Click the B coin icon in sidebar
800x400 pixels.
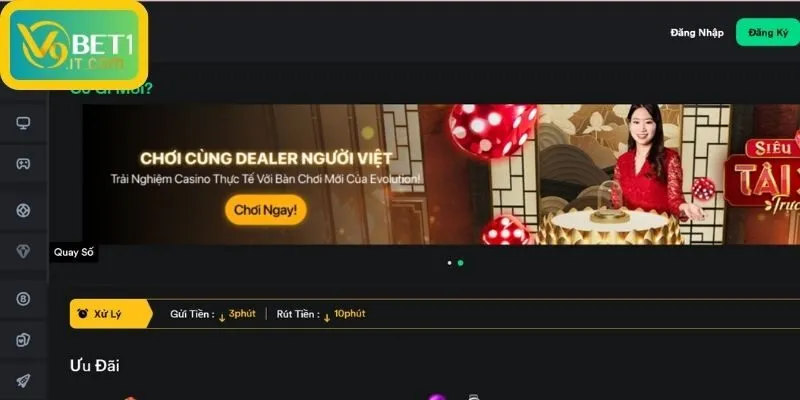(x=23, y=299)
